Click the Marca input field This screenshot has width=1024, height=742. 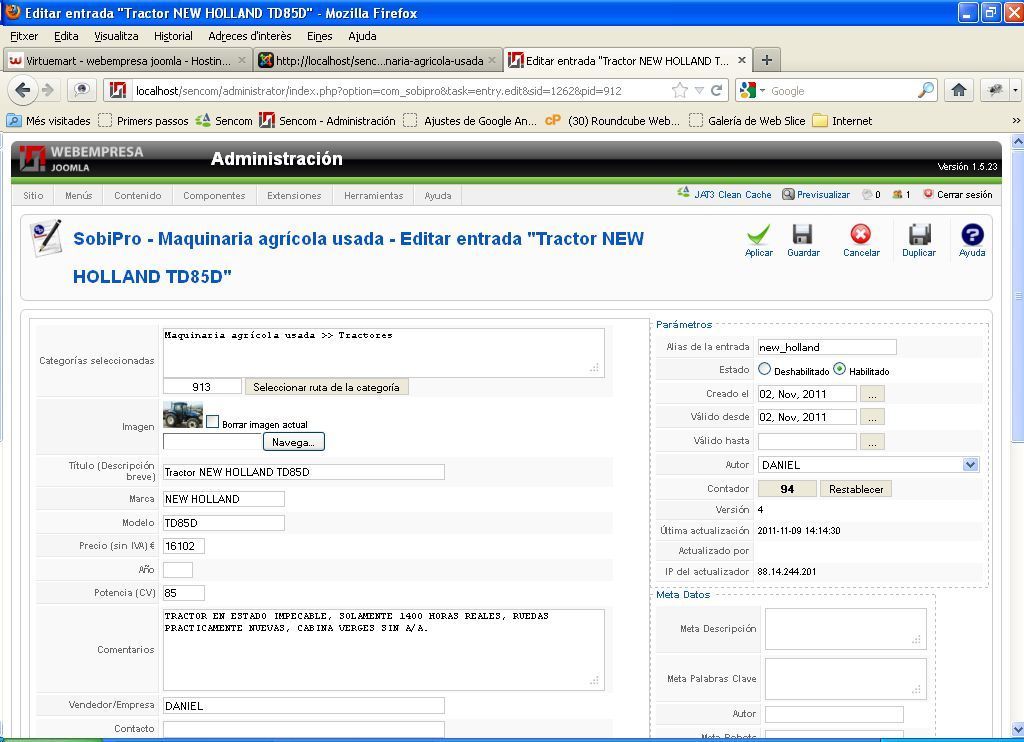pyautogui.click(x=224, y=499)
